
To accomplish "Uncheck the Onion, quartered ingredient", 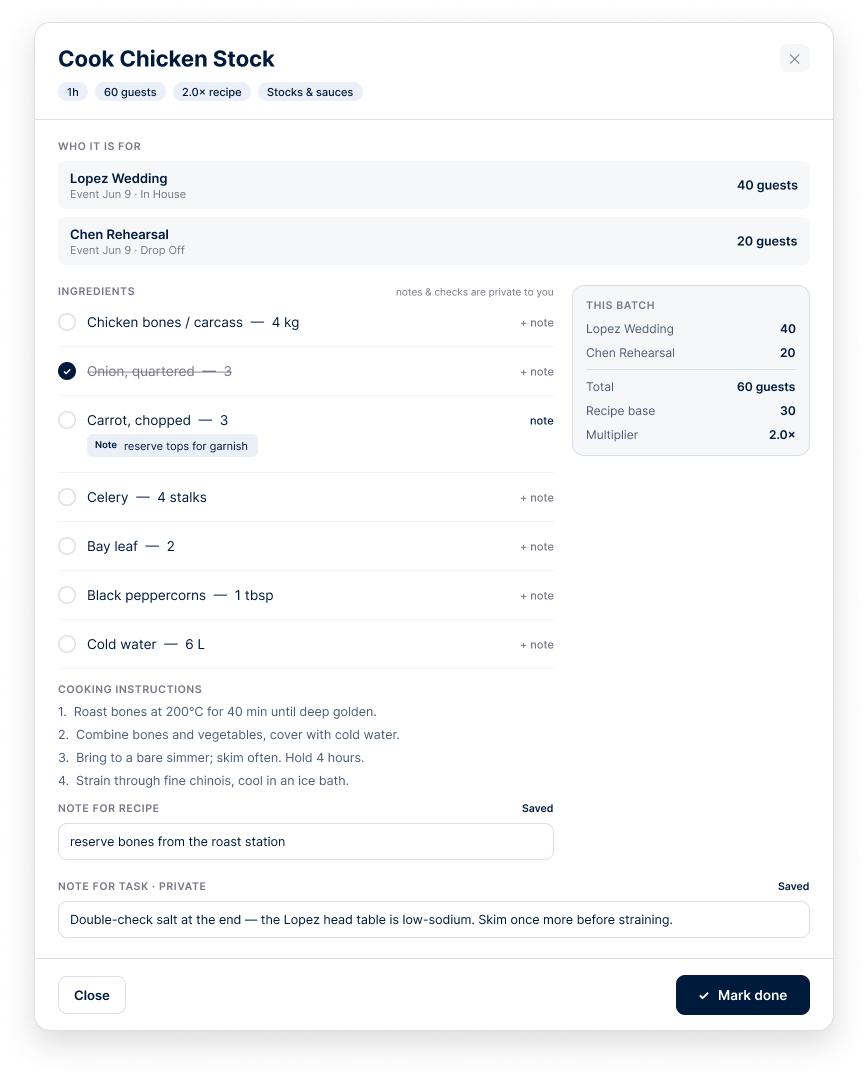I will click(x=67, y=371).
